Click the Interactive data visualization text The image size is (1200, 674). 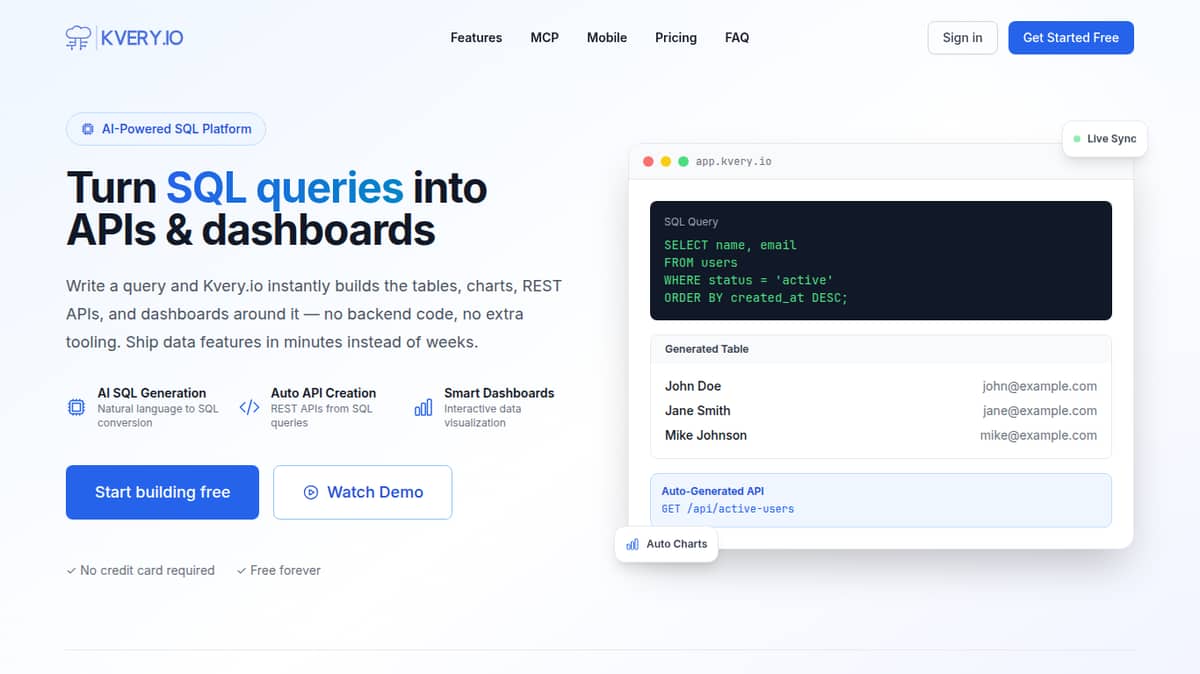[x=482, y=416]
